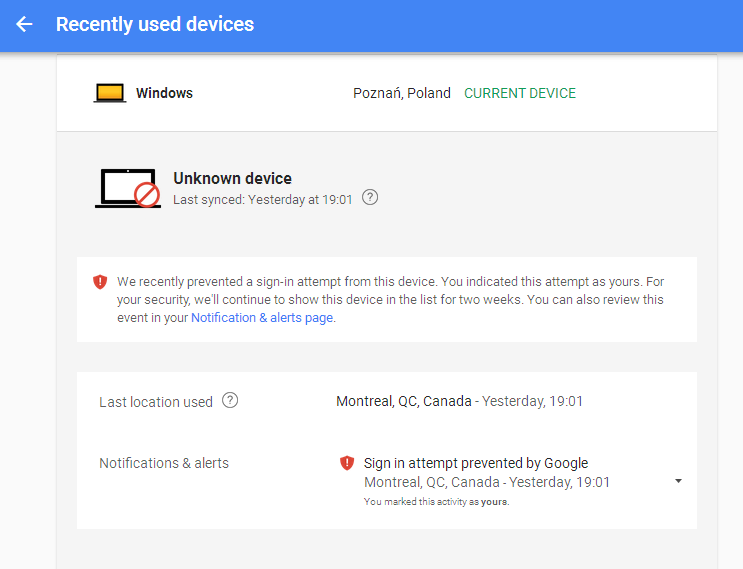Click red shield beside Sign in attempt prevented
743x569 pixels.
click(347, 463)
